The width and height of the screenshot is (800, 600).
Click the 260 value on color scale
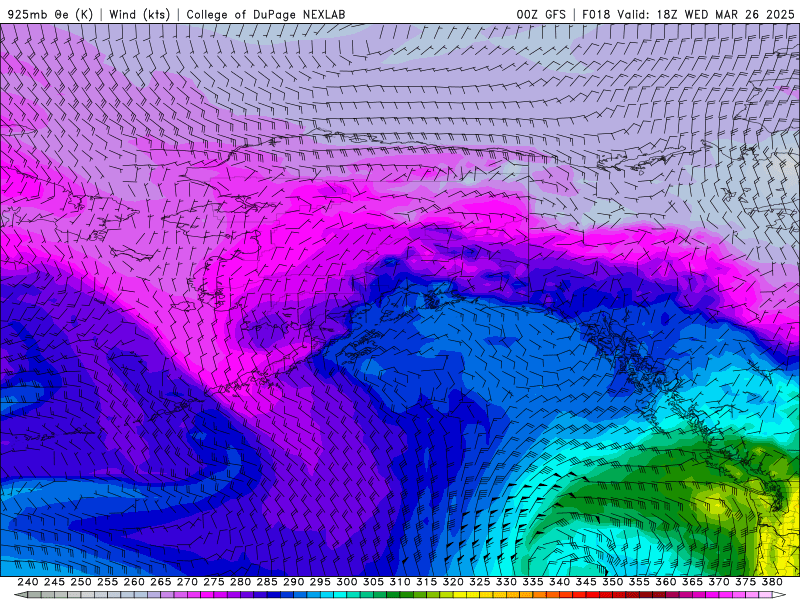click(x=134, y=582)
